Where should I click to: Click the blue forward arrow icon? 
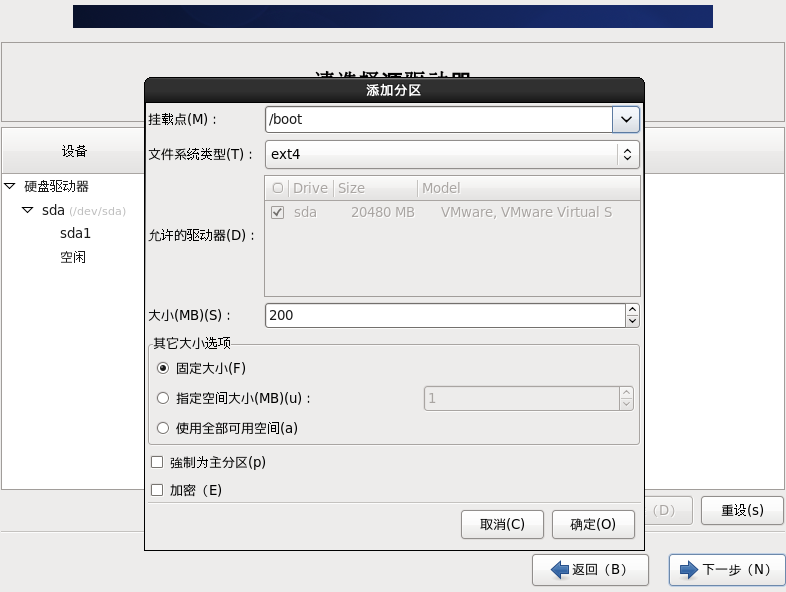tap(689, 570)
